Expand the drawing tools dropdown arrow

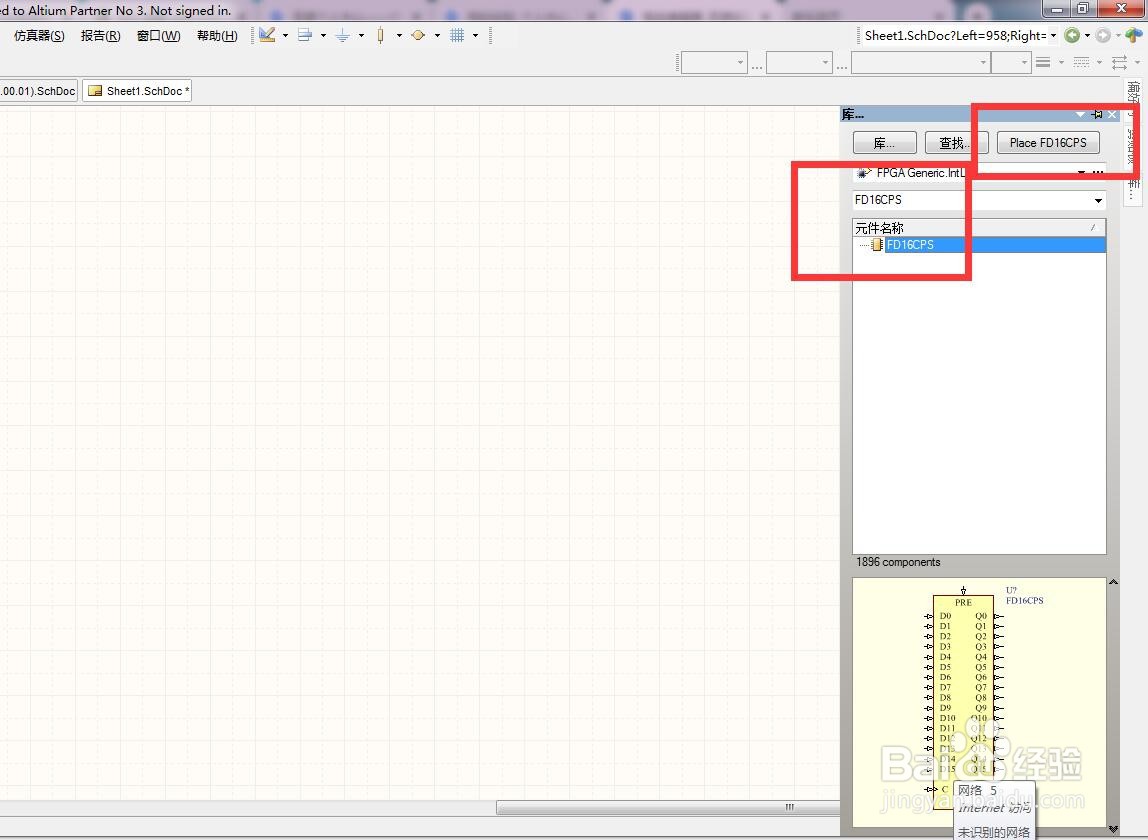pos(285,35)
